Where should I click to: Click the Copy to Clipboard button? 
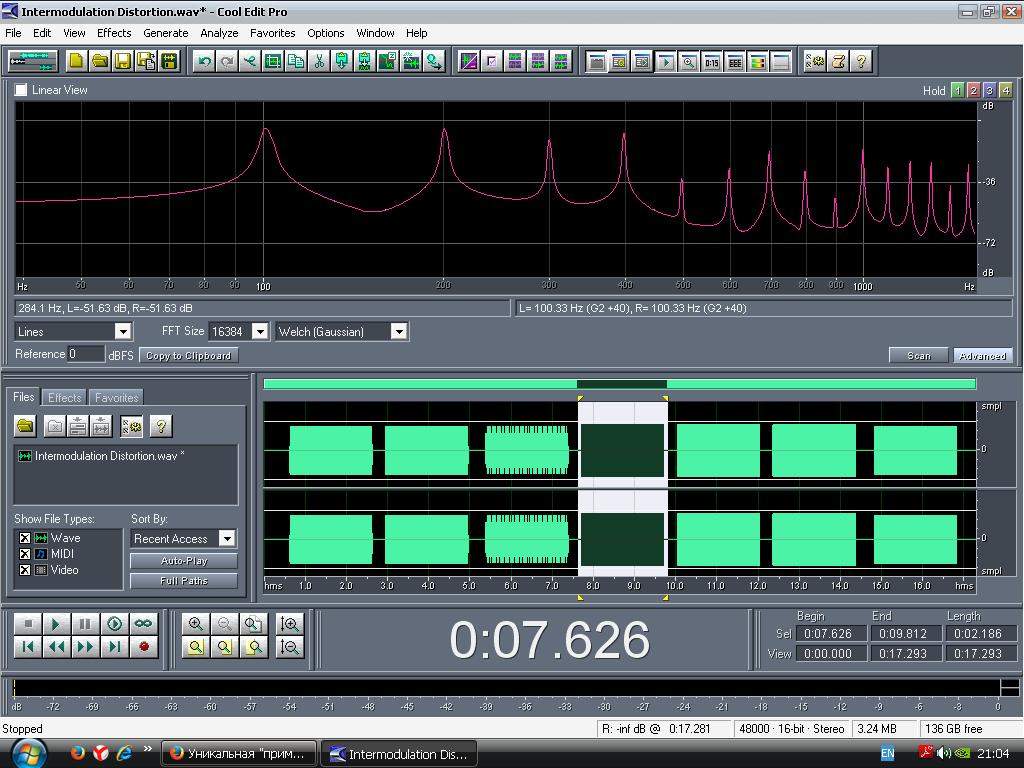coord(188,355)
